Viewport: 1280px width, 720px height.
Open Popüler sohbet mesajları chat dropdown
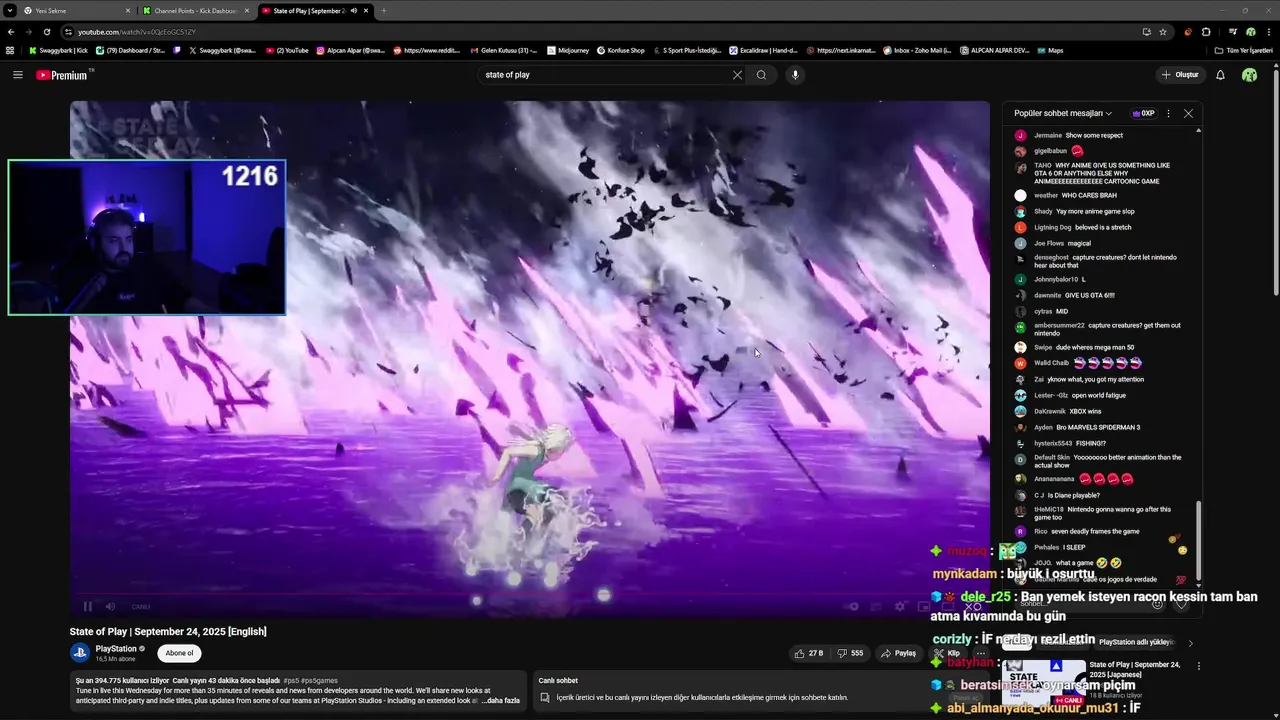1062,113
